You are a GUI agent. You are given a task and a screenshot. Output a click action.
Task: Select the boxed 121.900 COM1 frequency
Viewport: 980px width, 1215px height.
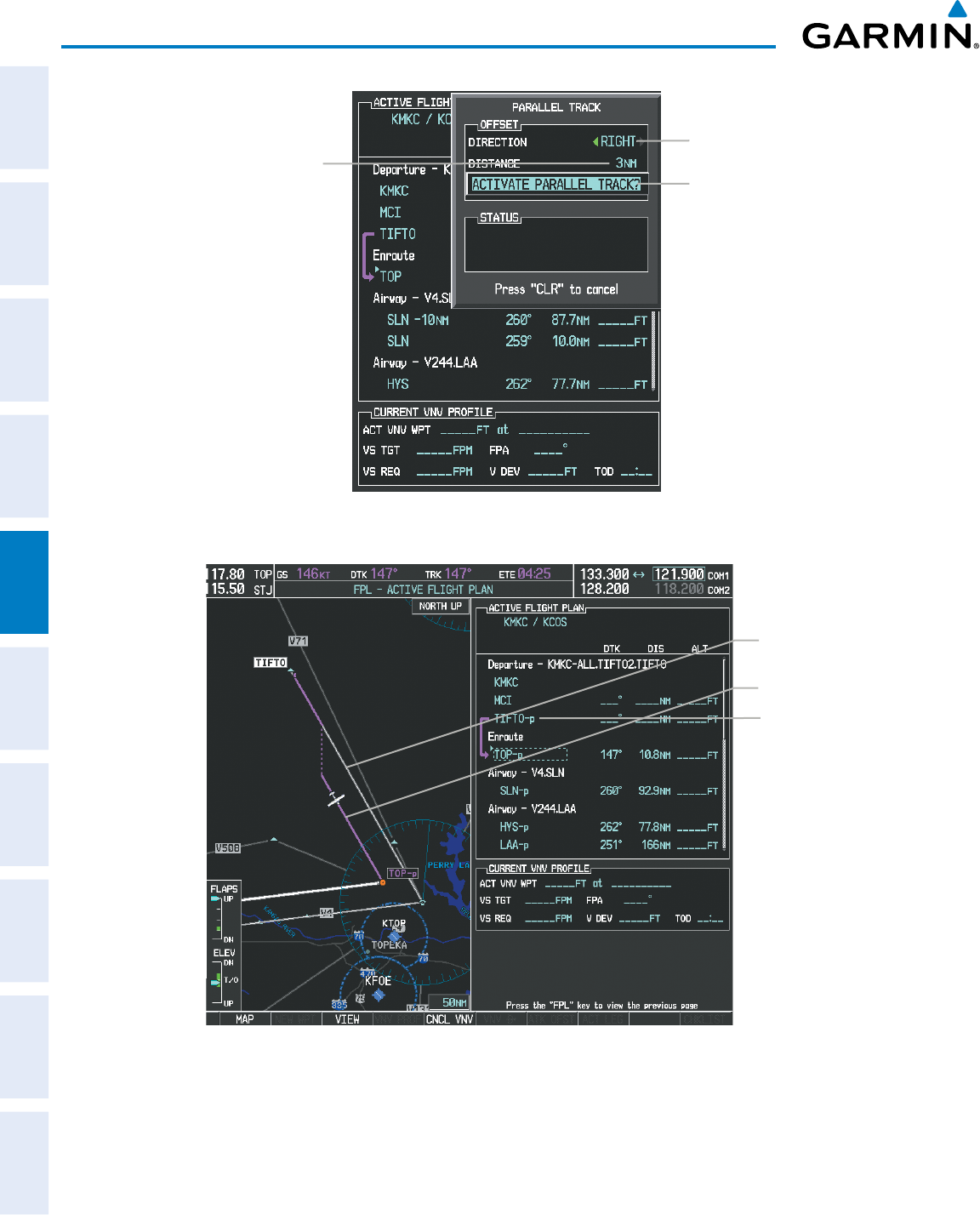pos(679,574)
